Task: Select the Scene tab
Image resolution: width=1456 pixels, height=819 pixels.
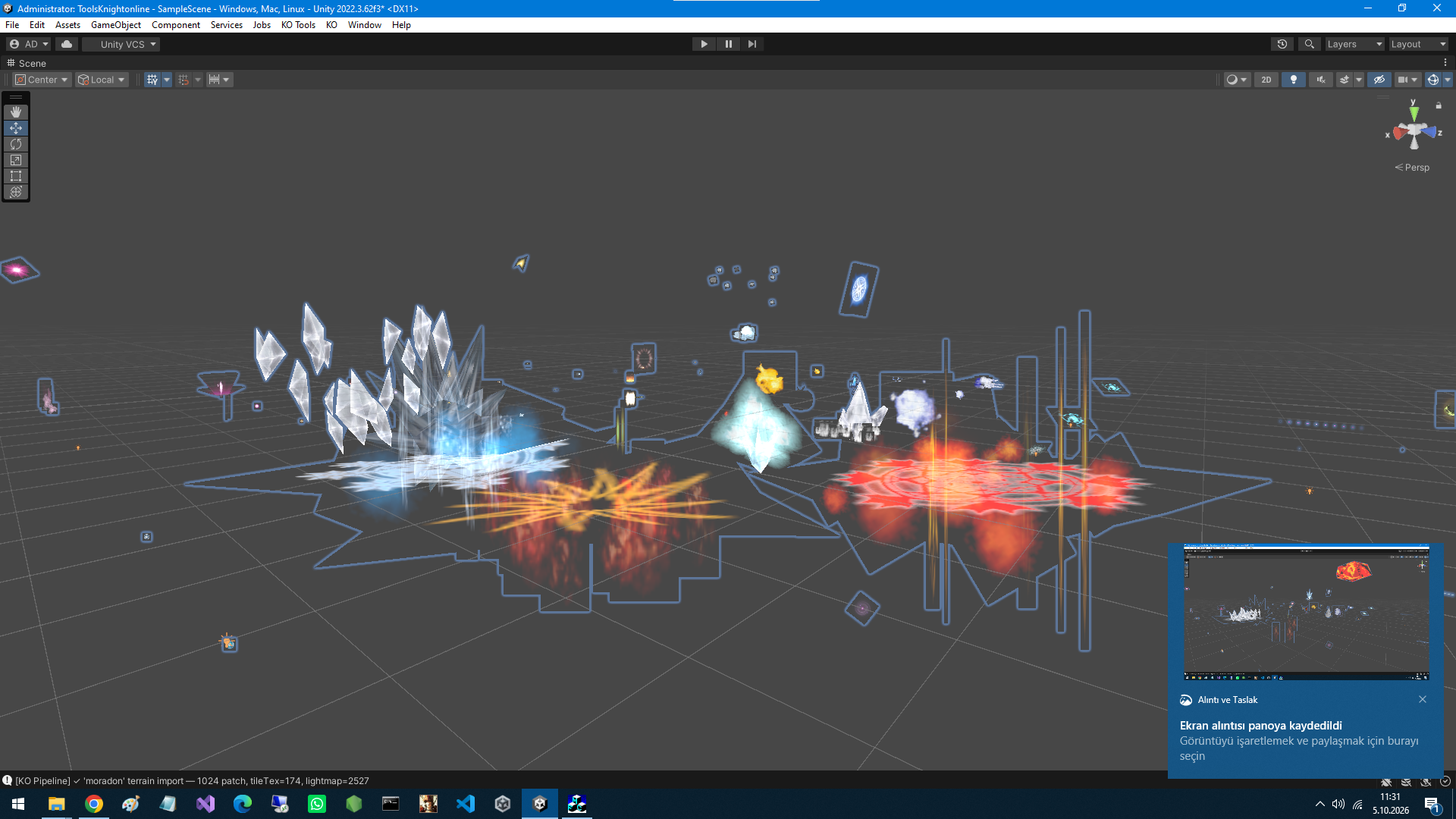Action: click(x=27, y=63)
